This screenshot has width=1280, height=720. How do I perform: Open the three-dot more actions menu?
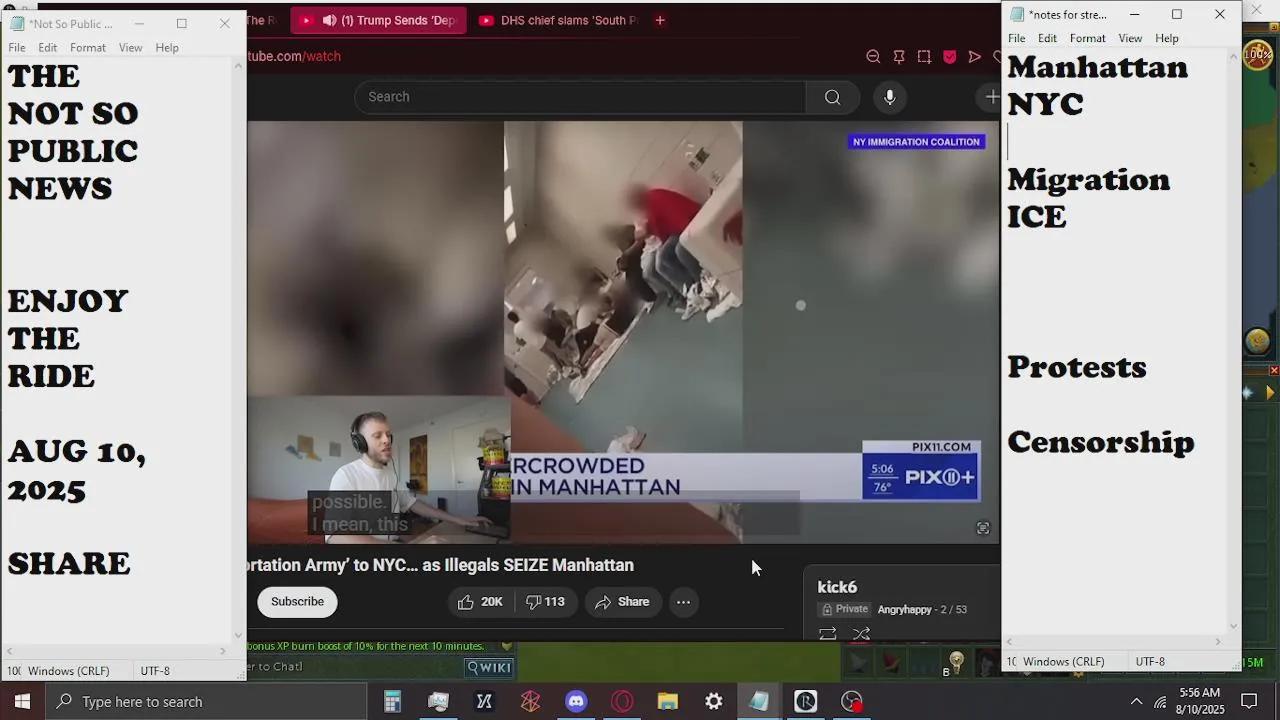click(x=683, y=602)
